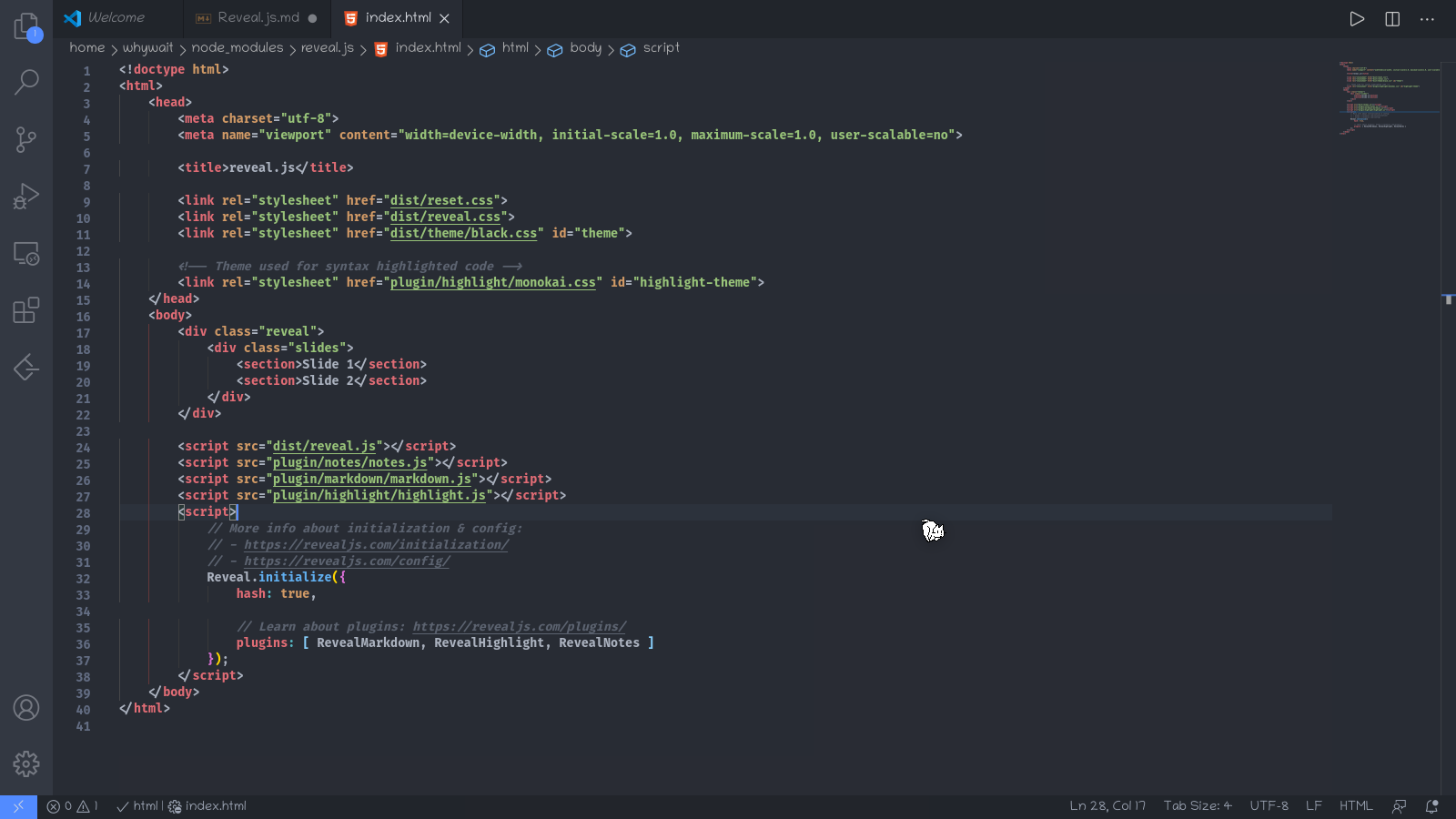Click the unsaved dot on Reveal.js.md tab
Screen dimensions: 1456x819
[312, 18]
